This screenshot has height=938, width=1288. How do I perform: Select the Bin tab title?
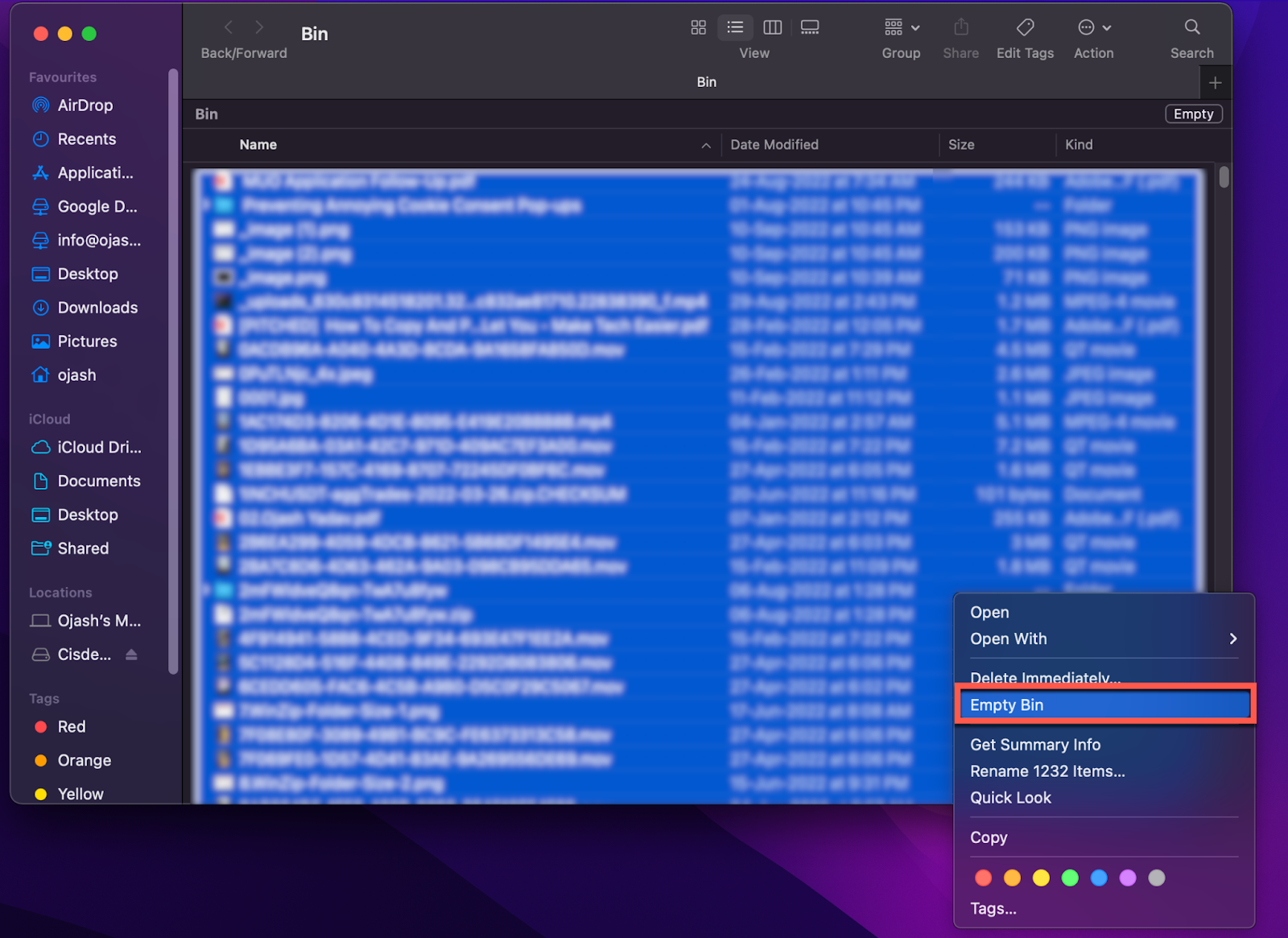click(707, 82)
